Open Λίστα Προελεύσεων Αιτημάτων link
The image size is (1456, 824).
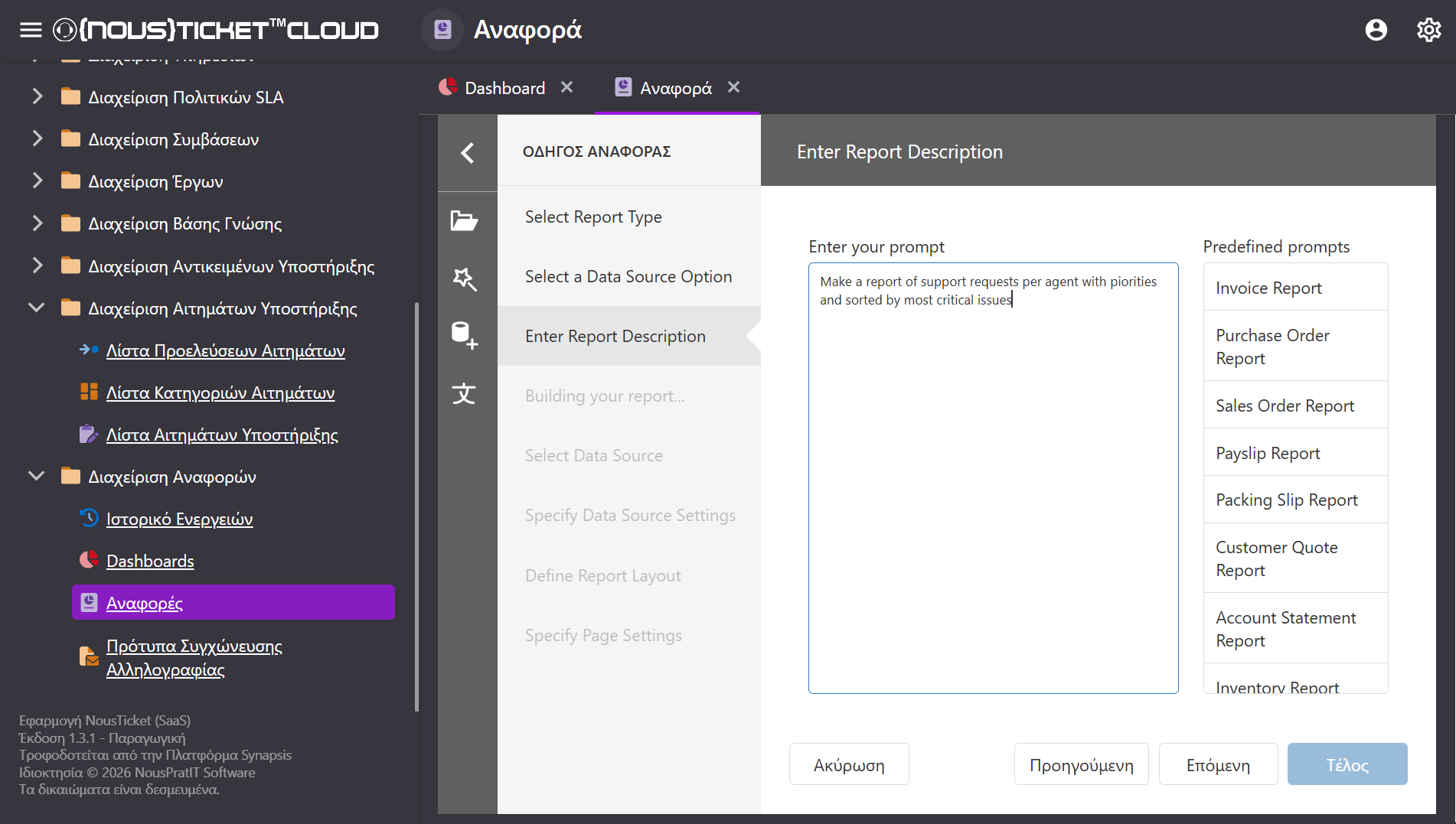226,350
